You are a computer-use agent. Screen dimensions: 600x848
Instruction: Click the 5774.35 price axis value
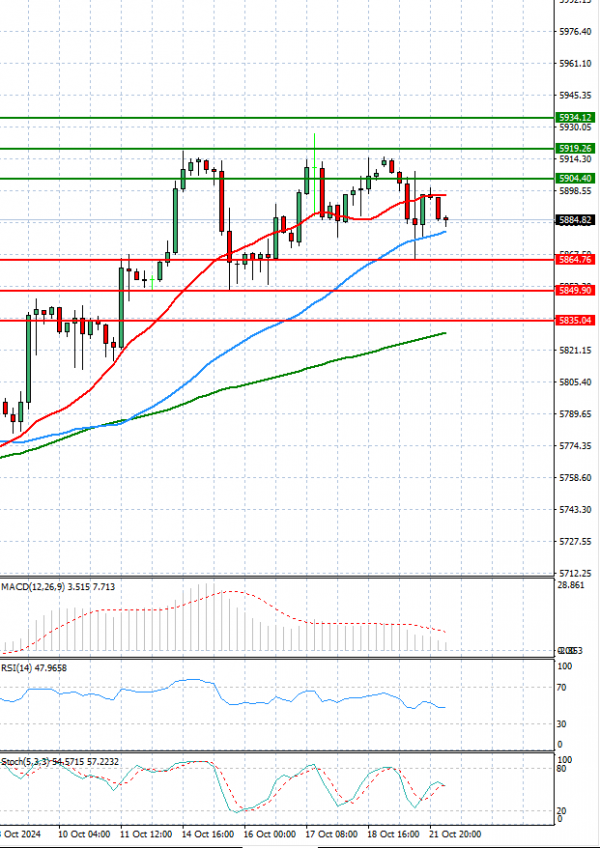[576, 446]
